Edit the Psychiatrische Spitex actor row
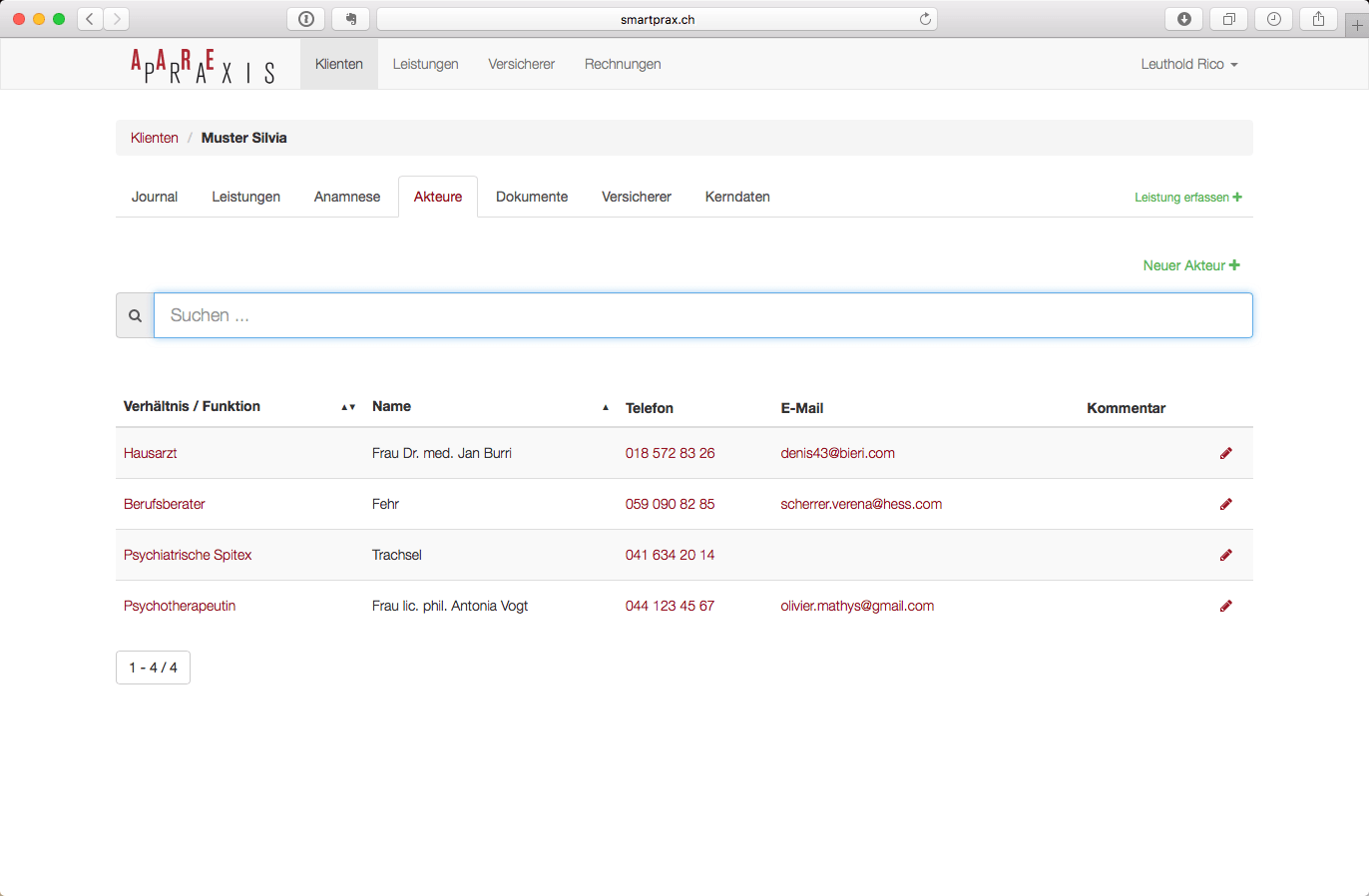 pyautogui.click(x=1225, y=555)
